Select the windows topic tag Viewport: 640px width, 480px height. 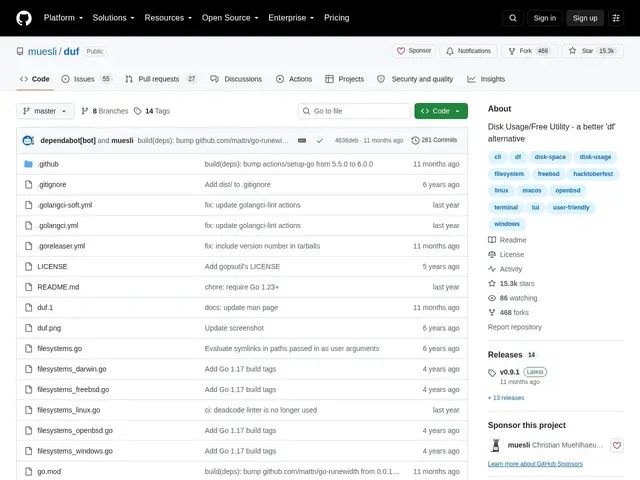click(507, 224)
